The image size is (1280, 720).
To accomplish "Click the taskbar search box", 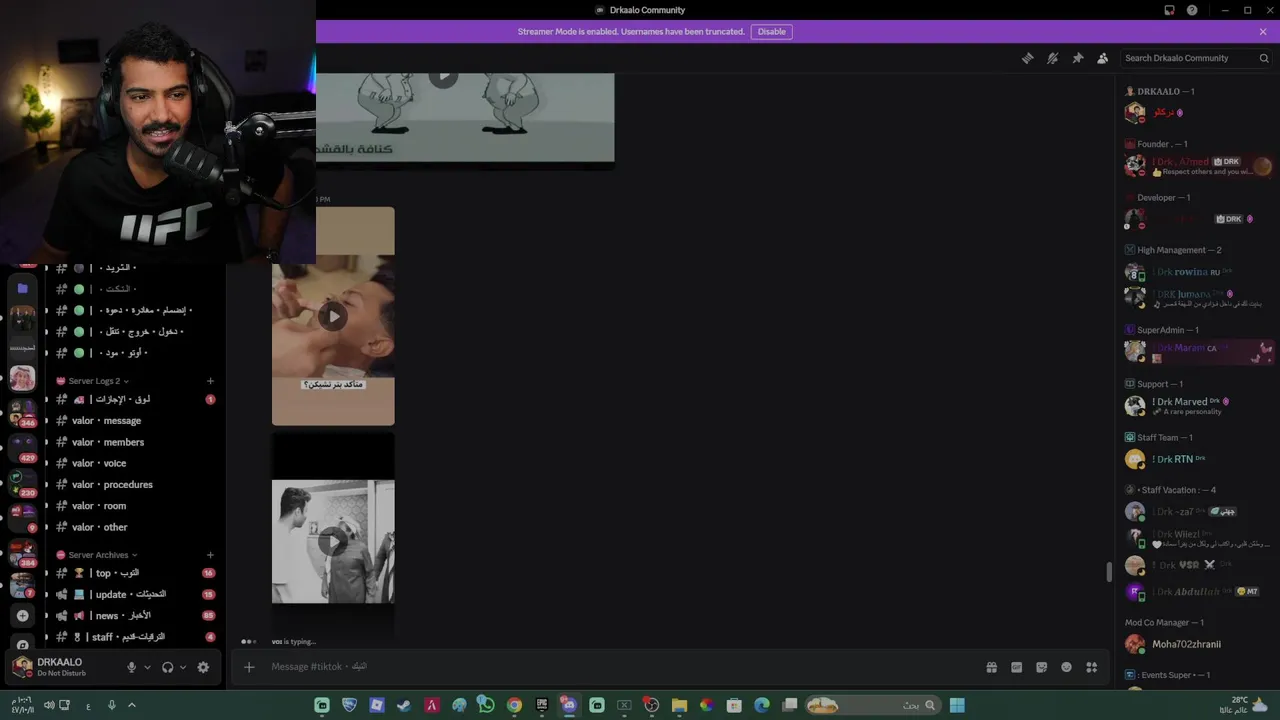I will (x=873, y=705).
